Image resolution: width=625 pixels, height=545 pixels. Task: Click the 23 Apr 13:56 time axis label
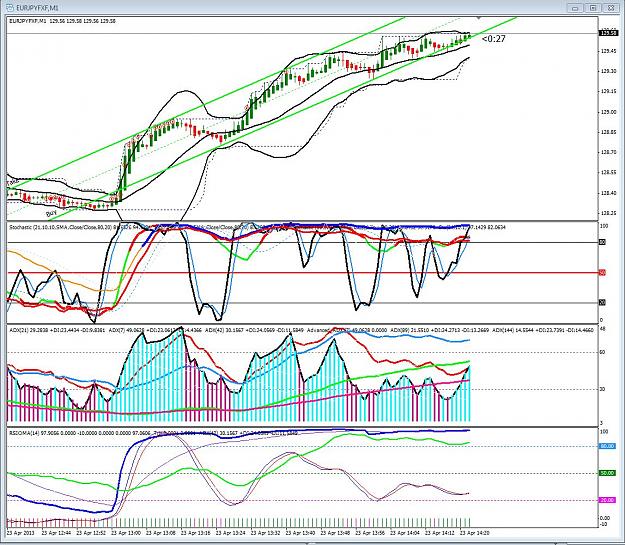[x=370, y=533]
